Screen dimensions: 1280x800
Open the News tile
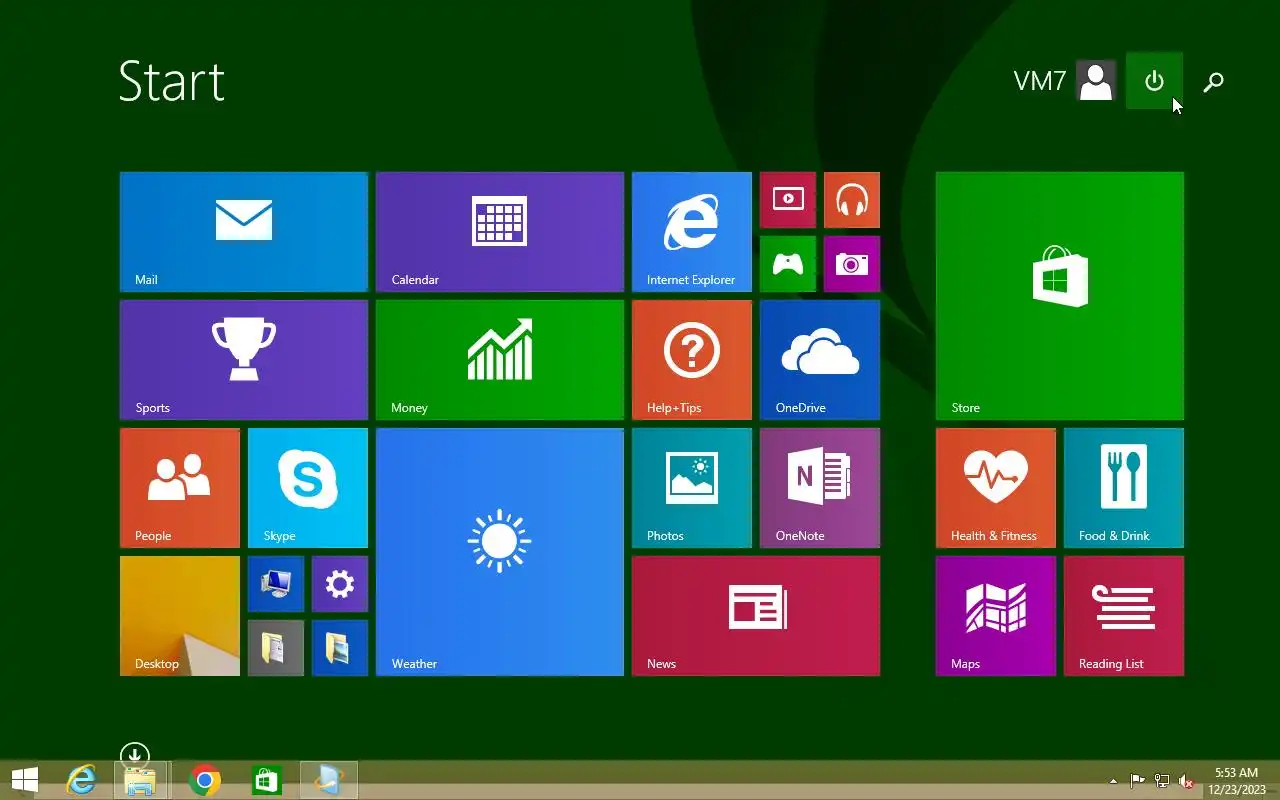[756, 616]
